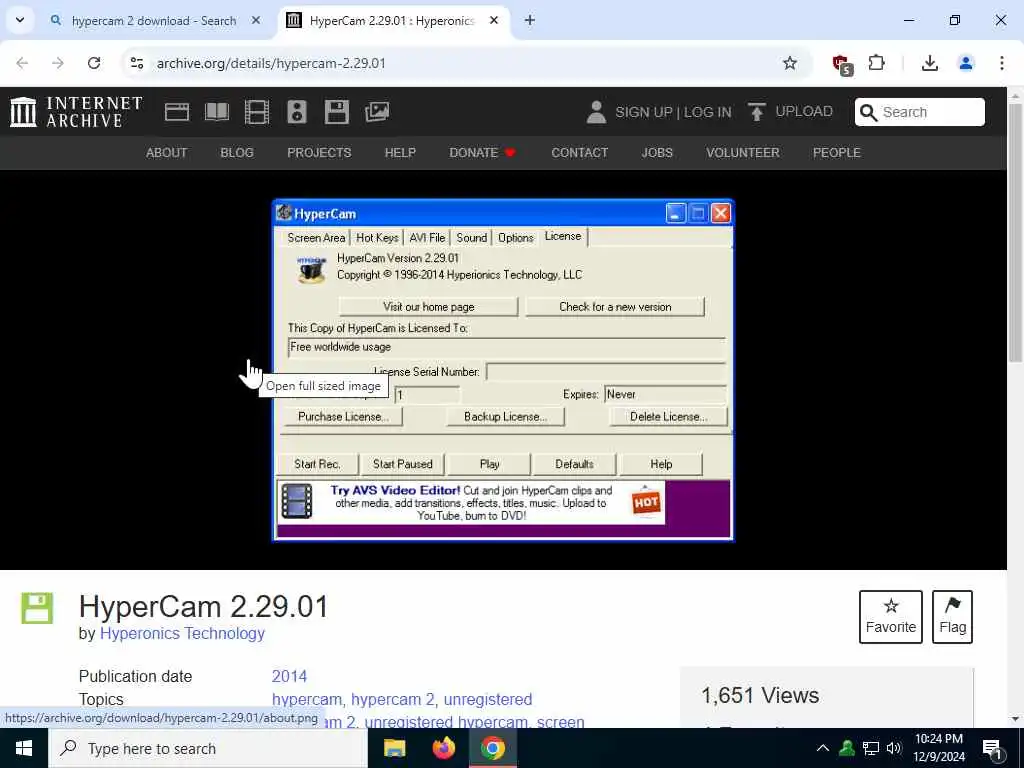Image resolution: width=1024 pixels, height=768 pixels.
Task: Click the Chrome taskbar icon
Action: pyautogui.click(x=493, y=748)
